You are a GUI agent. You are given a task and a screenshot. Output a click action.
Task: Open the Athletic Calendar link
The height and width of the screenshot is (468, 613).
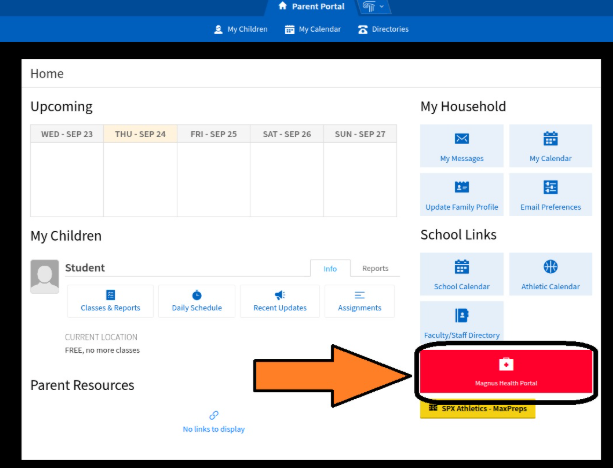click(550, 287)
